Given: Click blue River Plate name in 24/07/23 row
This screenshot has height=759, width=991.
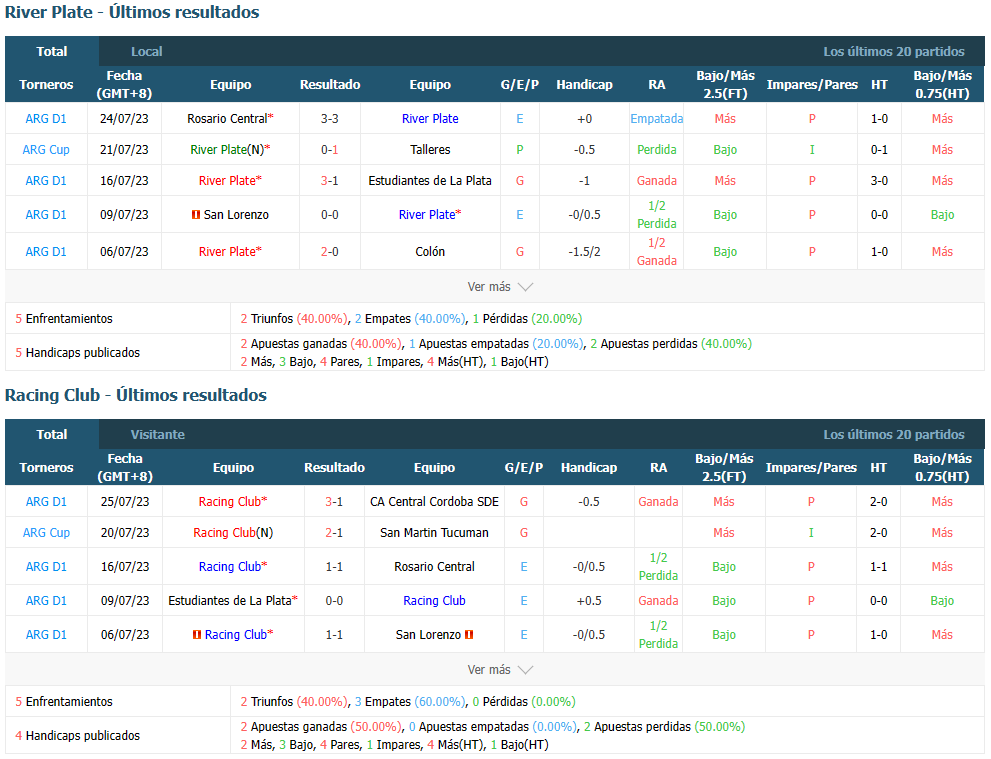Looking at the screenshot, I should coord(430,119).
